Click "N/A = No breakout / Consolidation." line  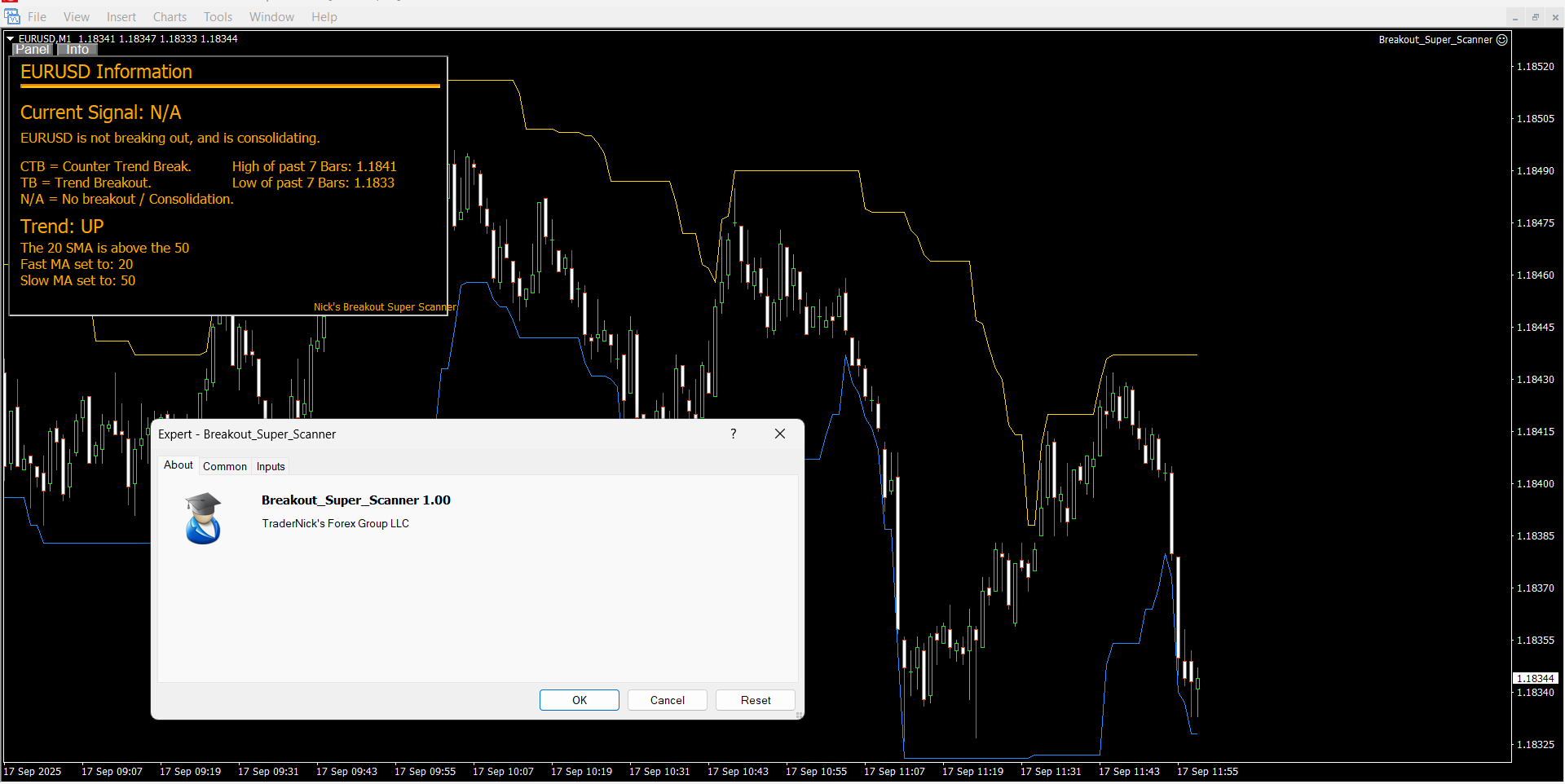(127, 199)
